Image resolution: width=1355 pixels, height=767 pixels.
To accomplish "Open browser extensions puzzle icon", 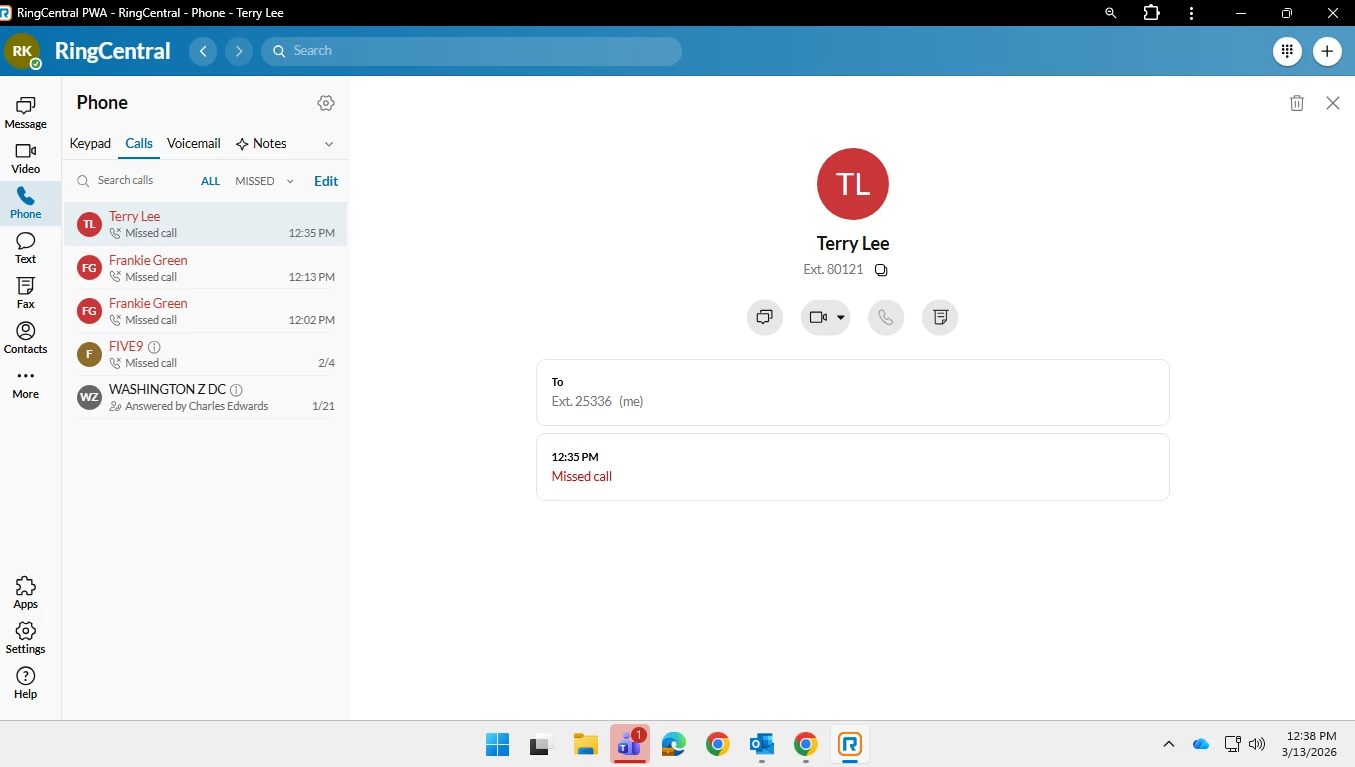I will [1151, 13].
